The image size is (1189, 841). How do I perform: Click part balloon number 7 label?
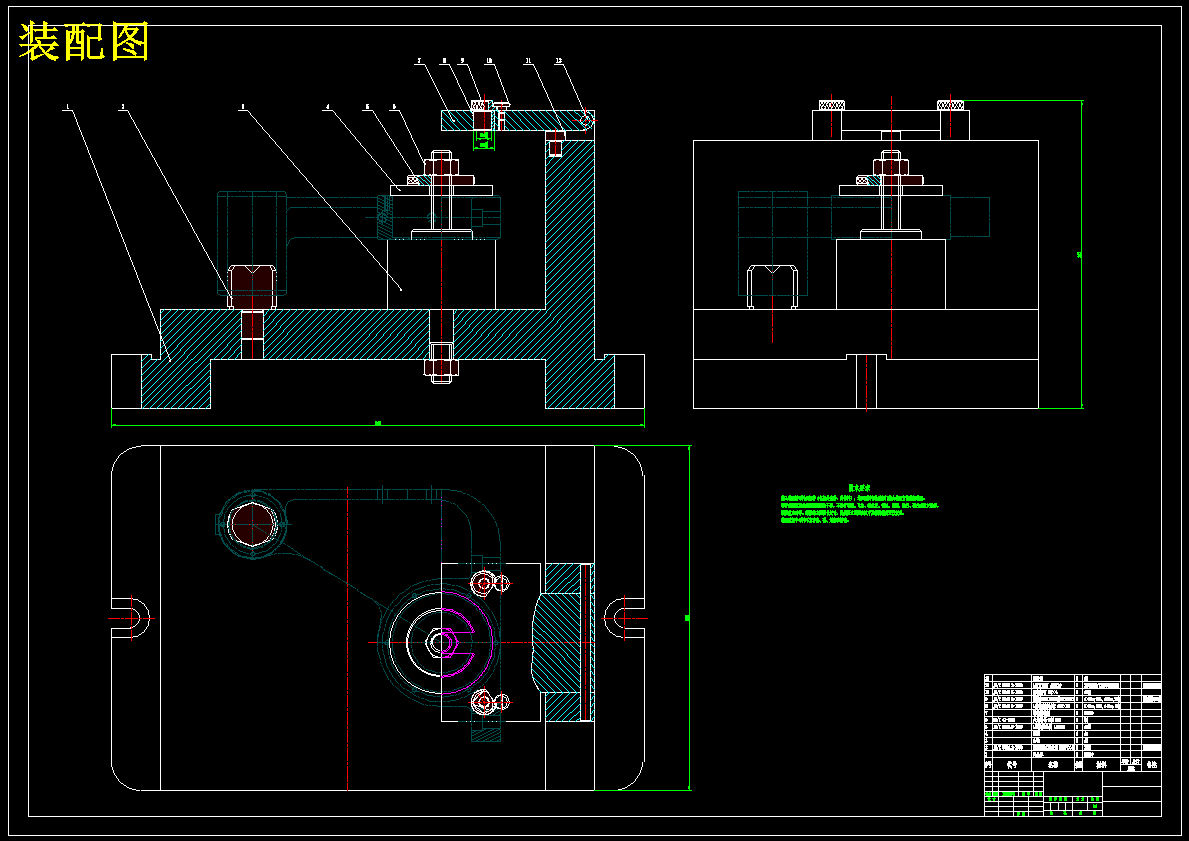point(419,60)
